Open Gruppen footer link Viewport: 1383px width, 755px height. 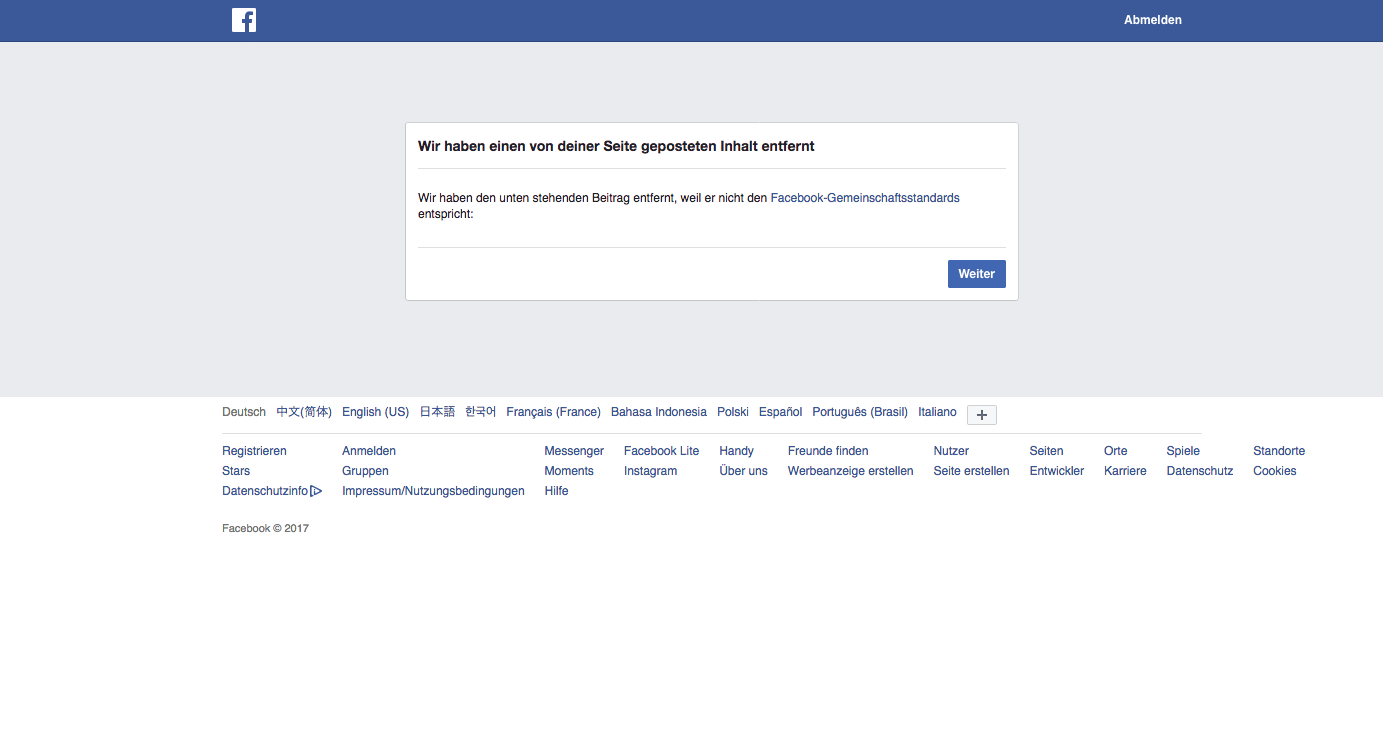[x=365, y=471]
